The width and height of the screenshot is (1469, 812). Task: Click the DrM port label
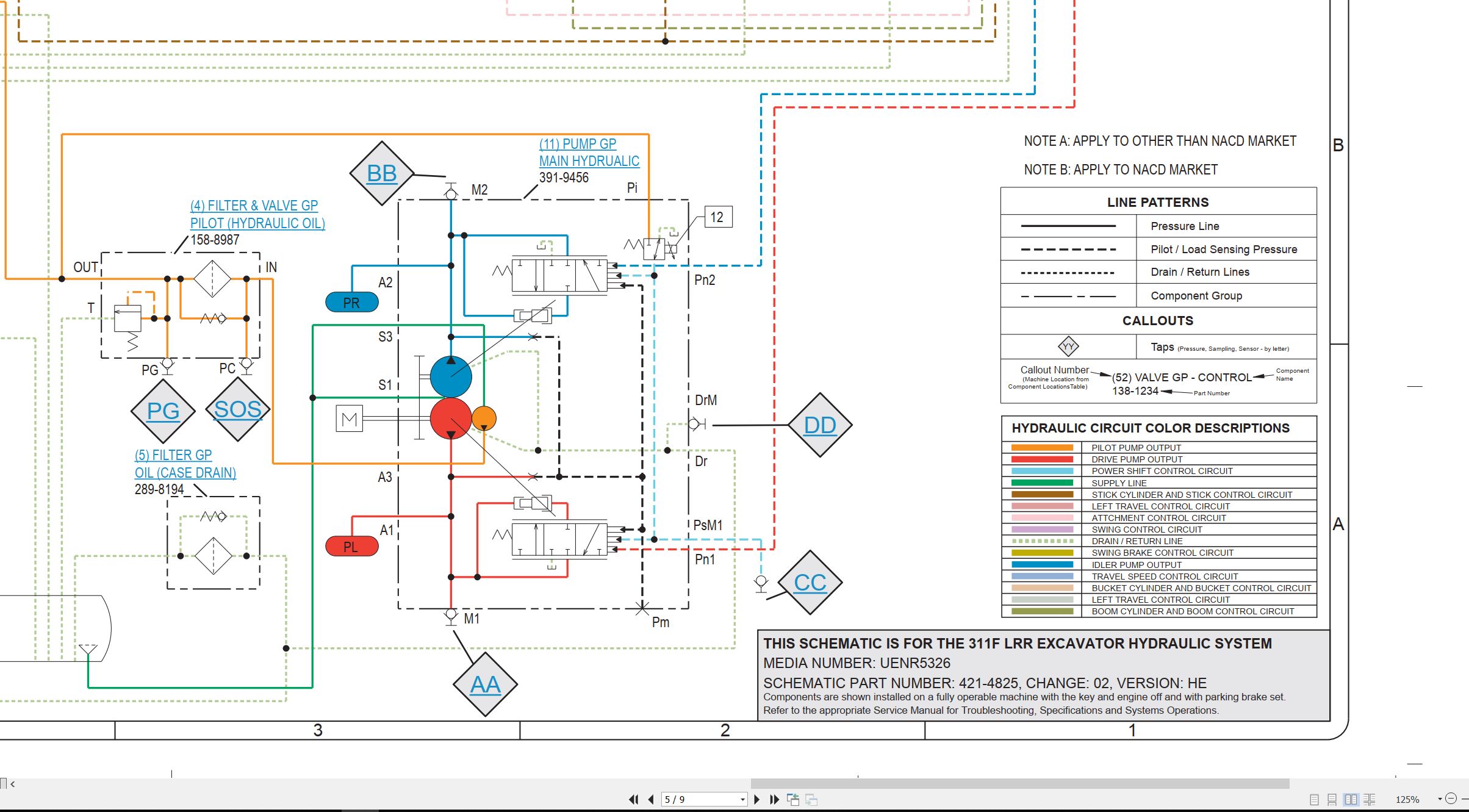(x=706, y=401)
